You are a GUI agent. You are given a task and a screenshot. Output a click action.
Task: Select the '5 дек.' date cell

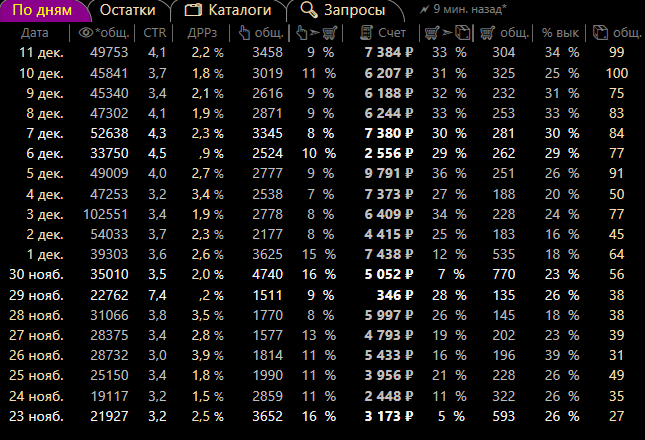45,173
